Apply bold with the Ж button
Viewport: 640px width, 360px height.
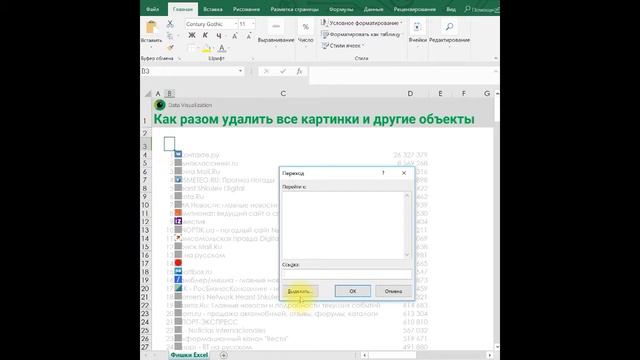tap(192, 36)
